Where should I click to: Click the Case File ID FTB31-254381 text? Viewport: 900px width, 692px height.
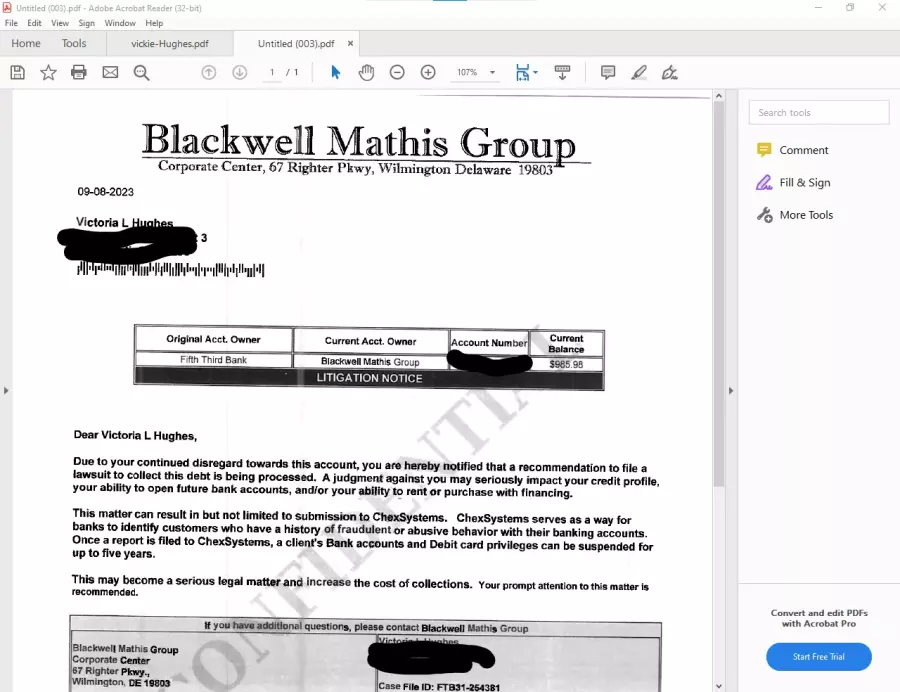(x=439, y=687)
